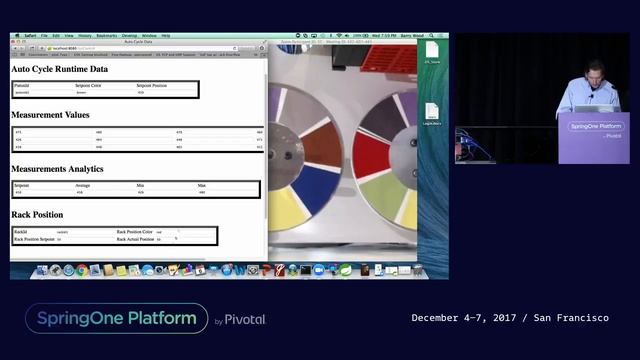Click the Measurements Analytics heading
Viewport: 640px width, 360px height.
click(57, 169)
